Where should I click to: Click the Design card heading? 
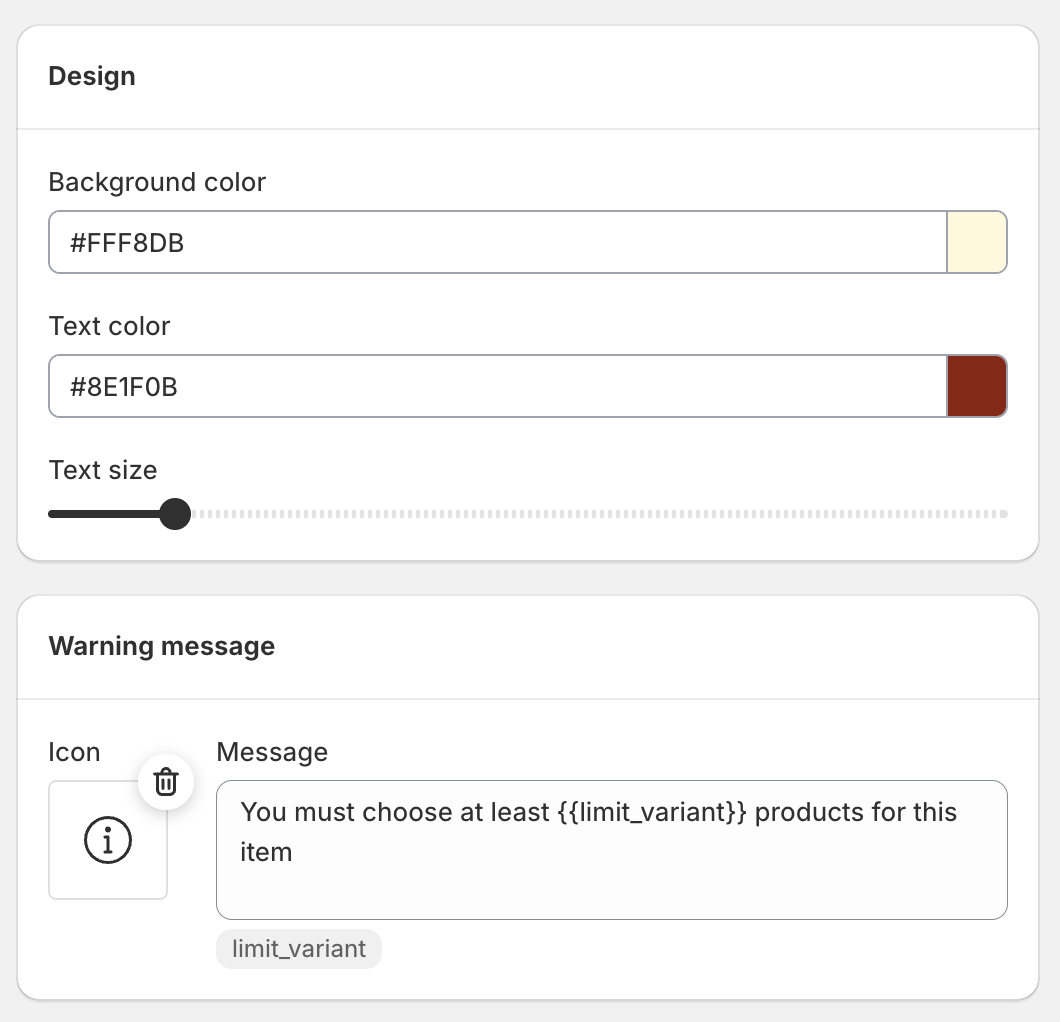coord(92,77)
